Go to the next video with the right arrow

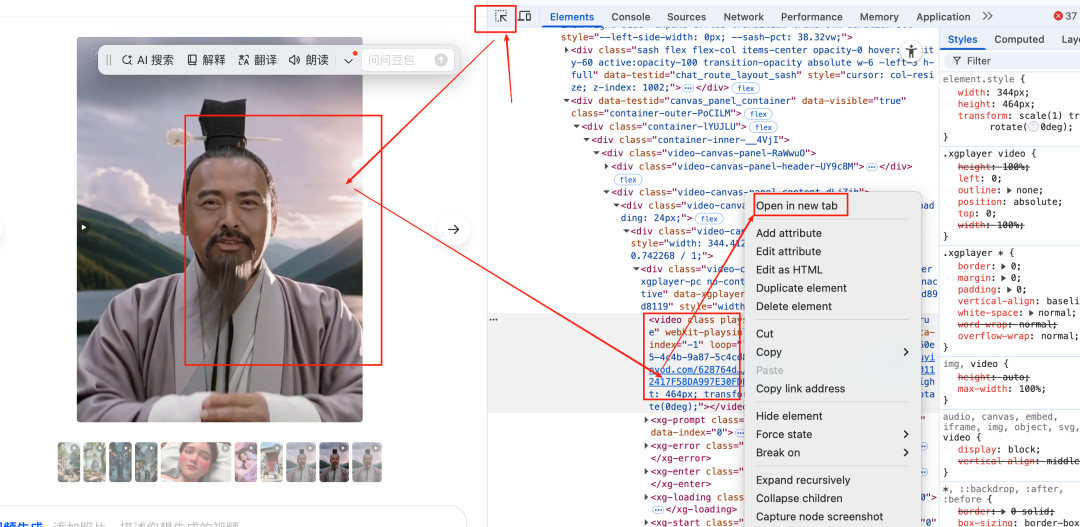tap(453, 229)
